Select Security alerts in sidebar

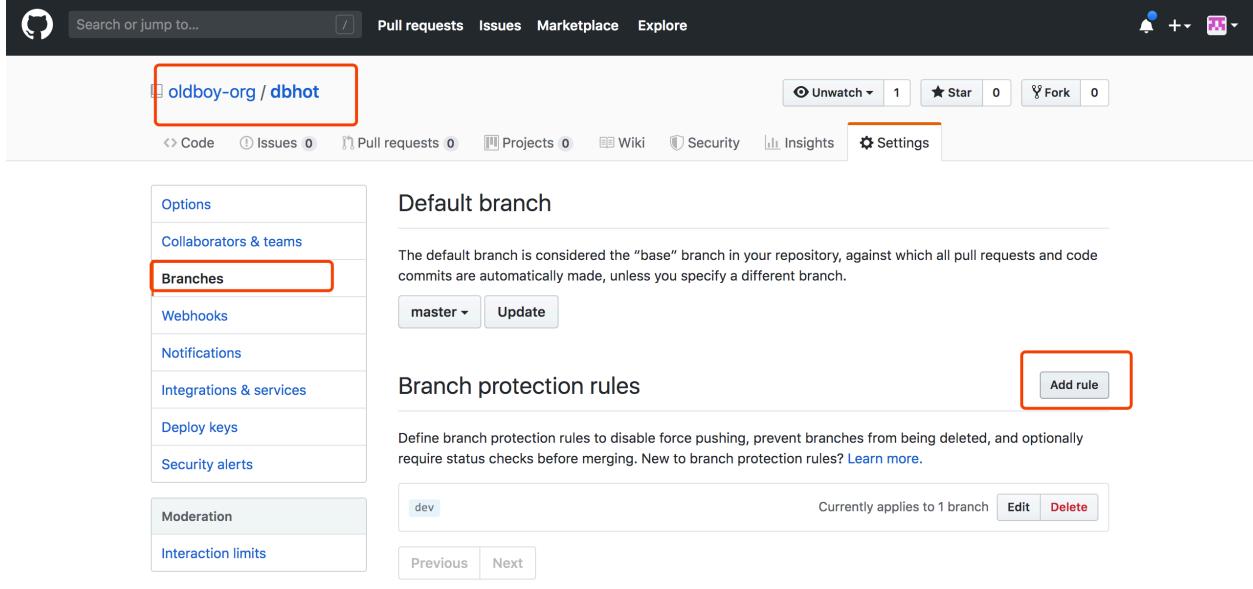point(258,464)
